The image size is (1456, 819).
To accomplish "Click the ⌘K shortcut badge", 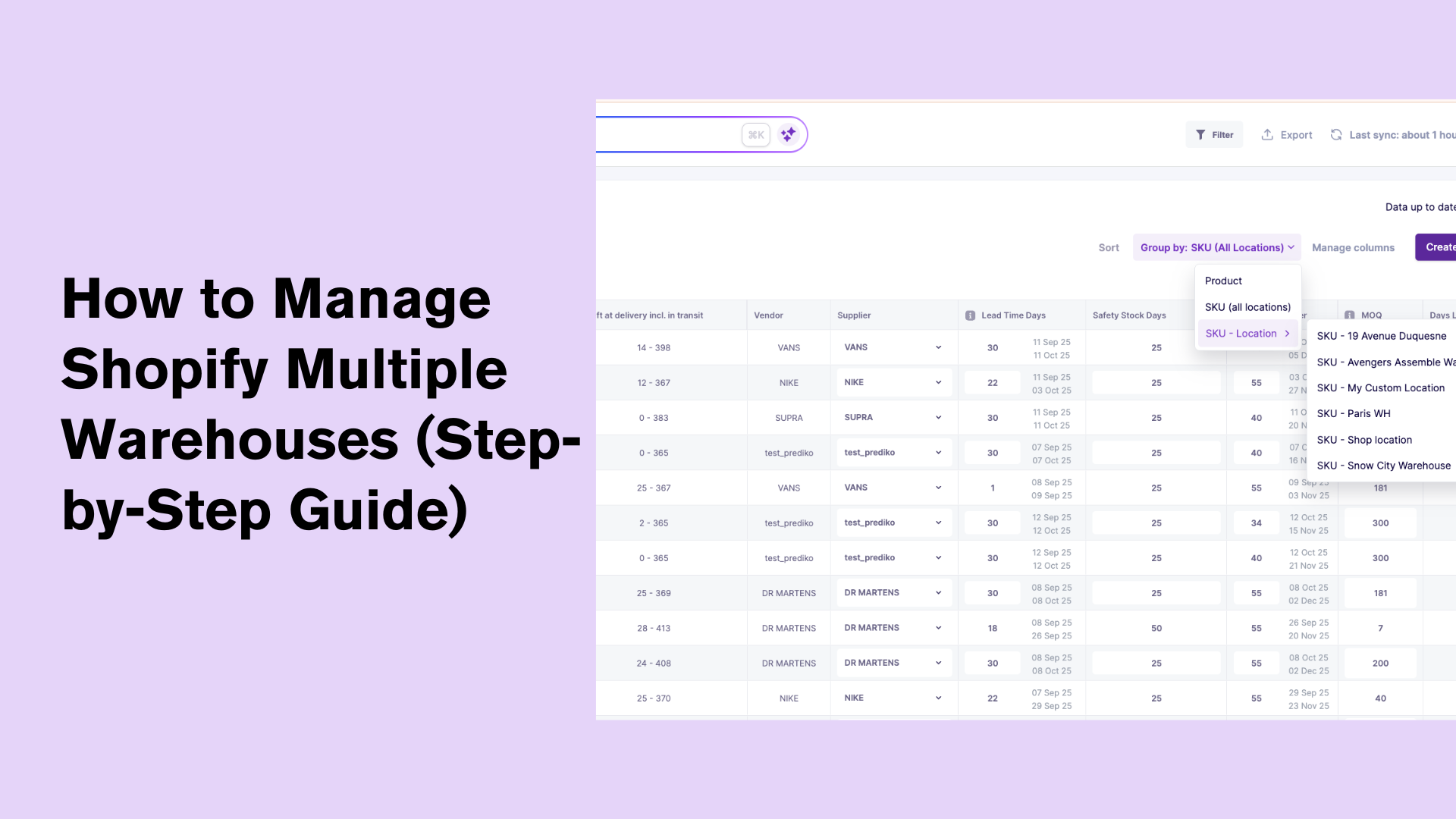I will point(756,135).
